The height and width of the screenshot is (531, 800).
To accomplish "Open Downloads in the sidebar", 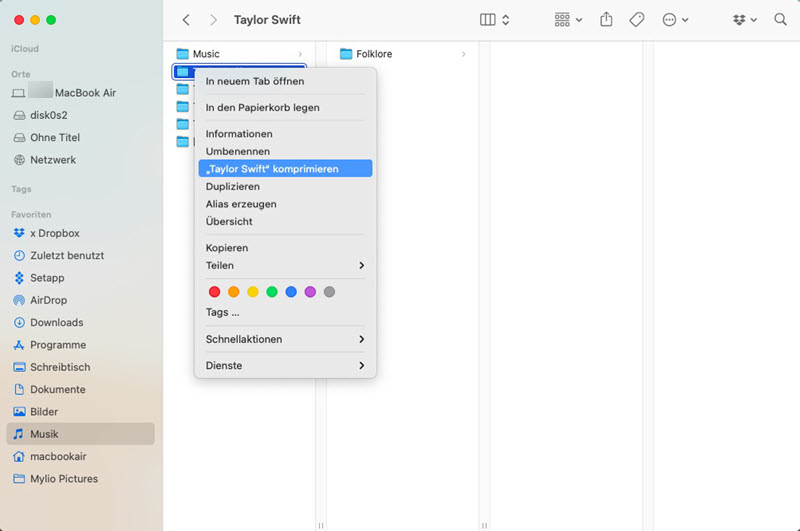I will pos(80,322).
